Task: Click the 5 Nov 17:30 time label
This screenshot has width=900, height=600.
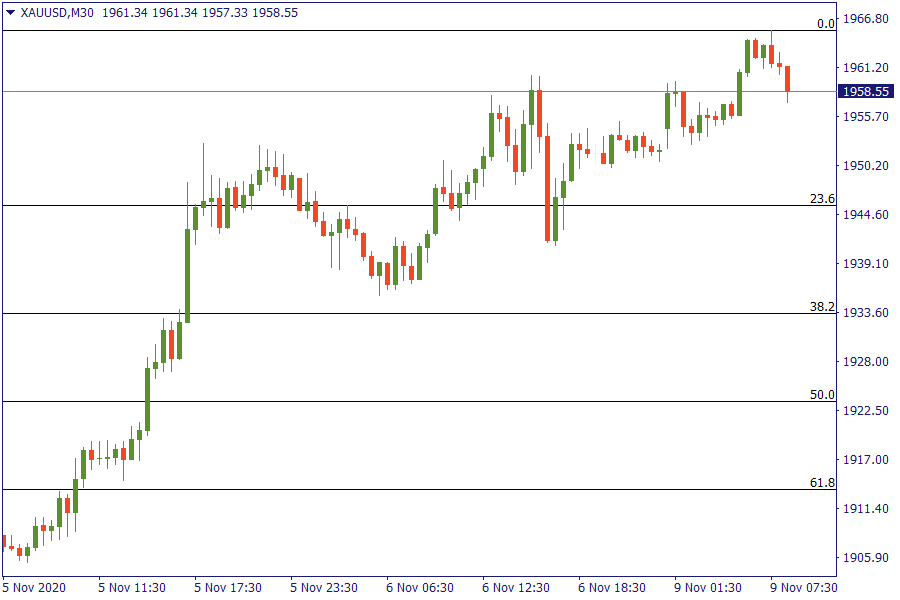Action: (x=227, y=587)
